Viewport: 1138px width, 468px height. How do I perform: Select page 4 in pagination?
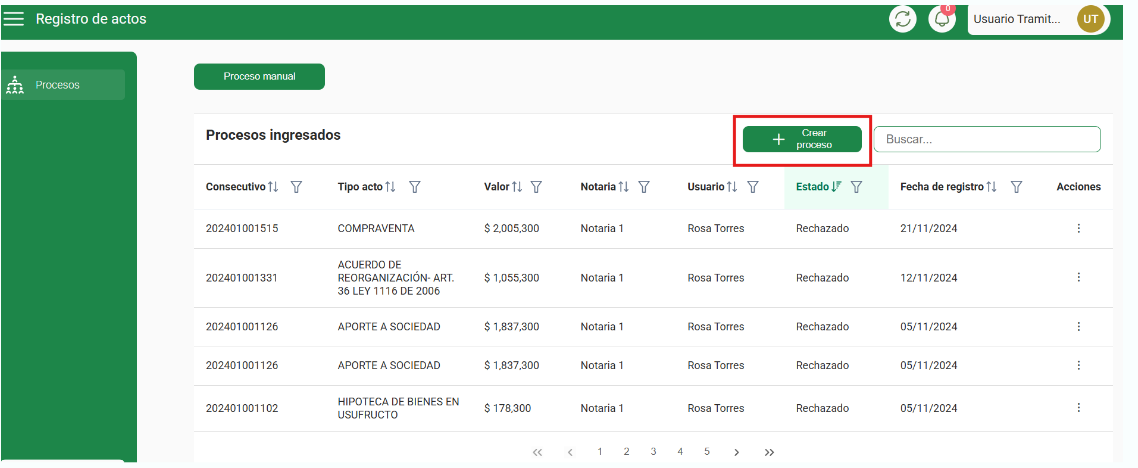pos(680,451)
